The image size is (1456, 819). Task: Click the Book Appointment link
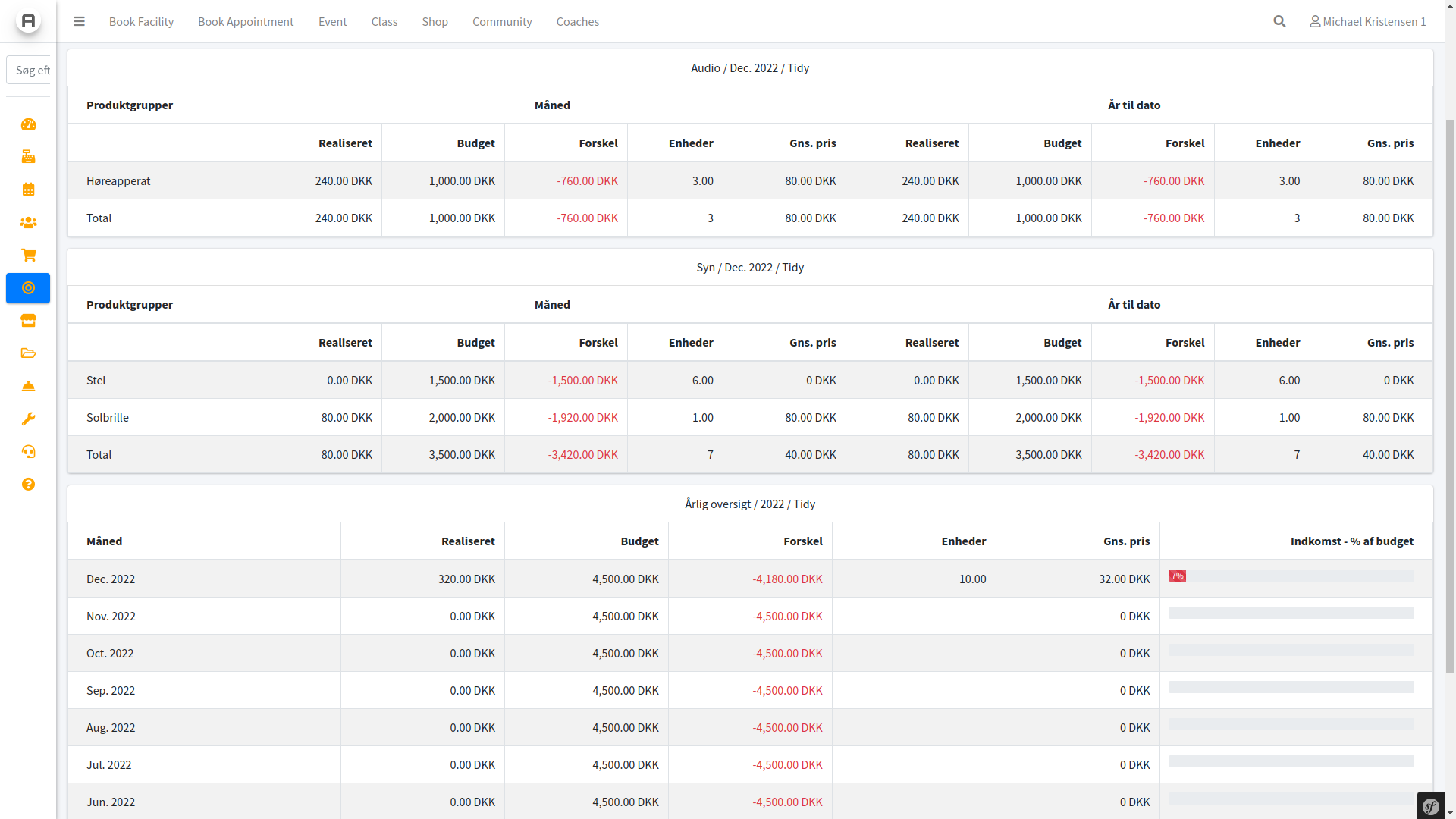coord(246,21)
